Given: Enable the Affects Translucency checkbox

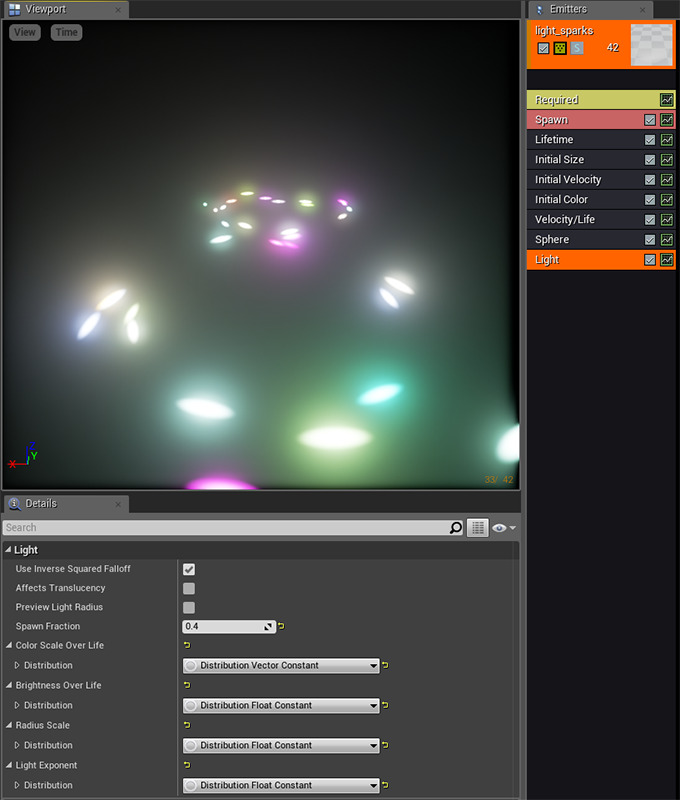Looking at the screenshot, I should (x=189, y=589).
